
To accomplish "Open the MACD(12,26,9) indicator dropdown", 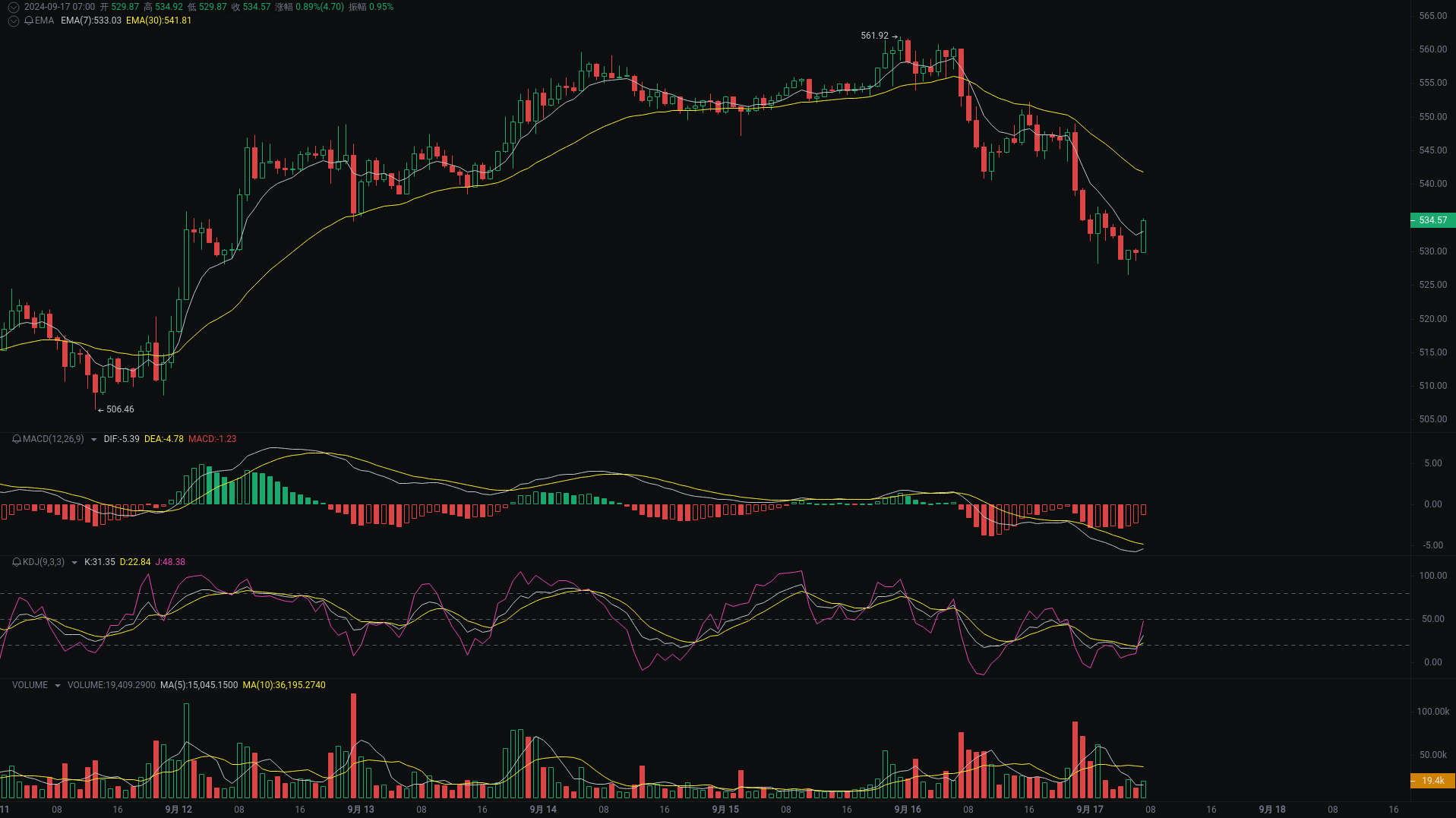I will (93, 439).
